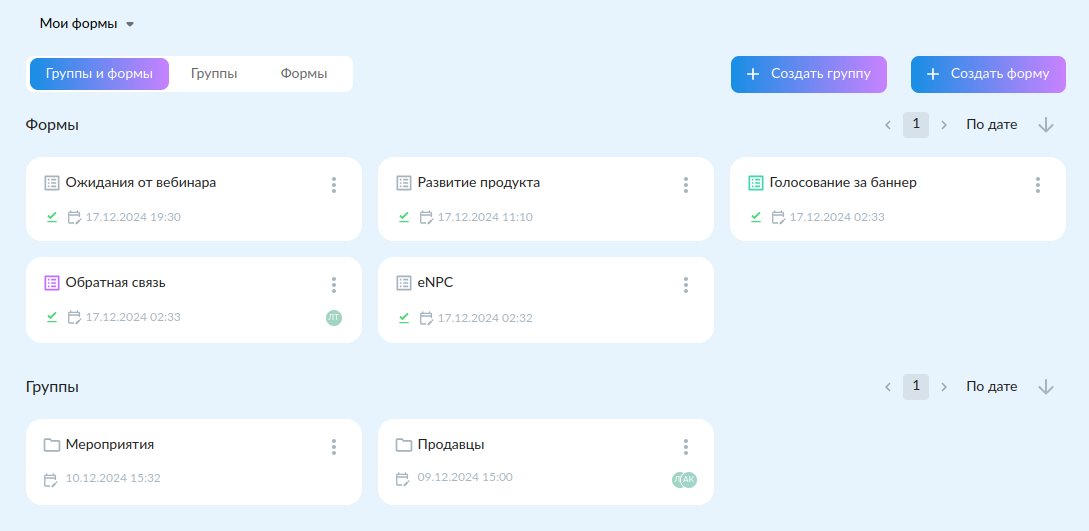The width and height of the screenshot is (1089, 531).
Task: Click the Создать группу button
Action: coord(808,74)
